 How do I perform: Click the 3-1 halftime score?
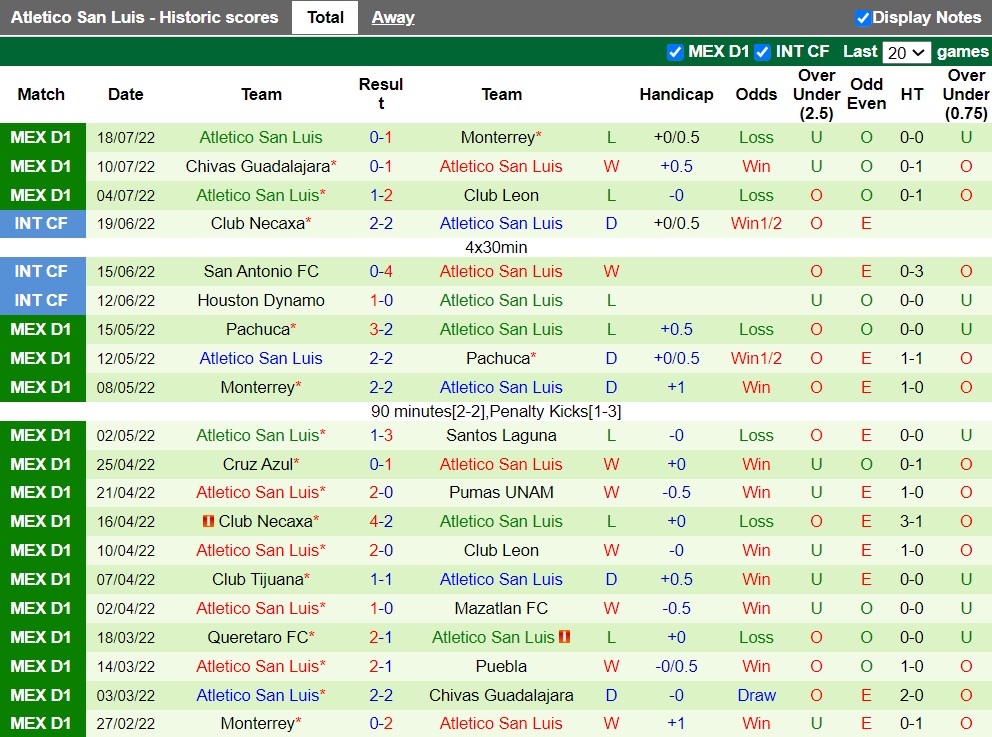pos(912,521)
